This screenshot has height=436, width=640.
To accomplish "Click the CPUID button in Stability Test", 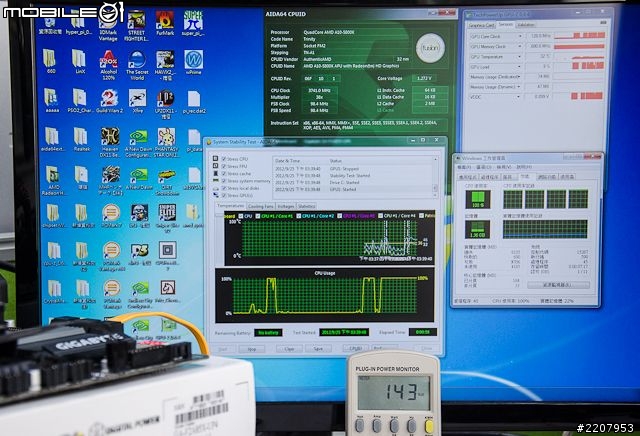I will 355,349.
